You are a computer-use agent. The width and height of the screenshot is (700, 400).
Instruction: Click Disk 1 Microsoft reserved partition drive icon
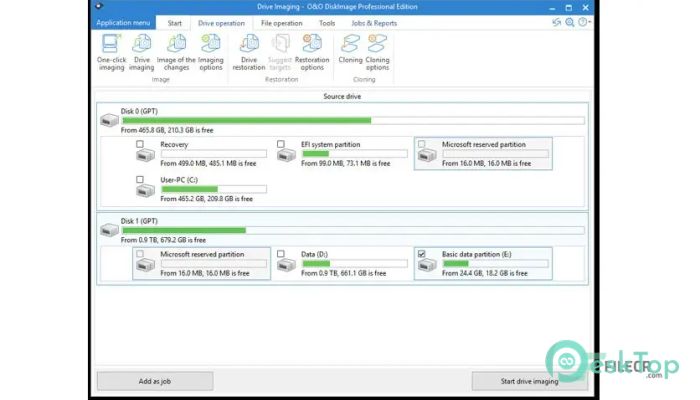pyautogui.click(x=146, y=265)
